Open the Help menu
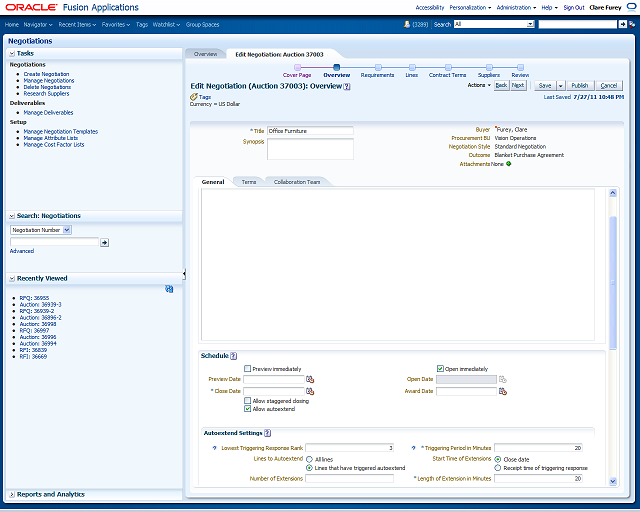 549,7
